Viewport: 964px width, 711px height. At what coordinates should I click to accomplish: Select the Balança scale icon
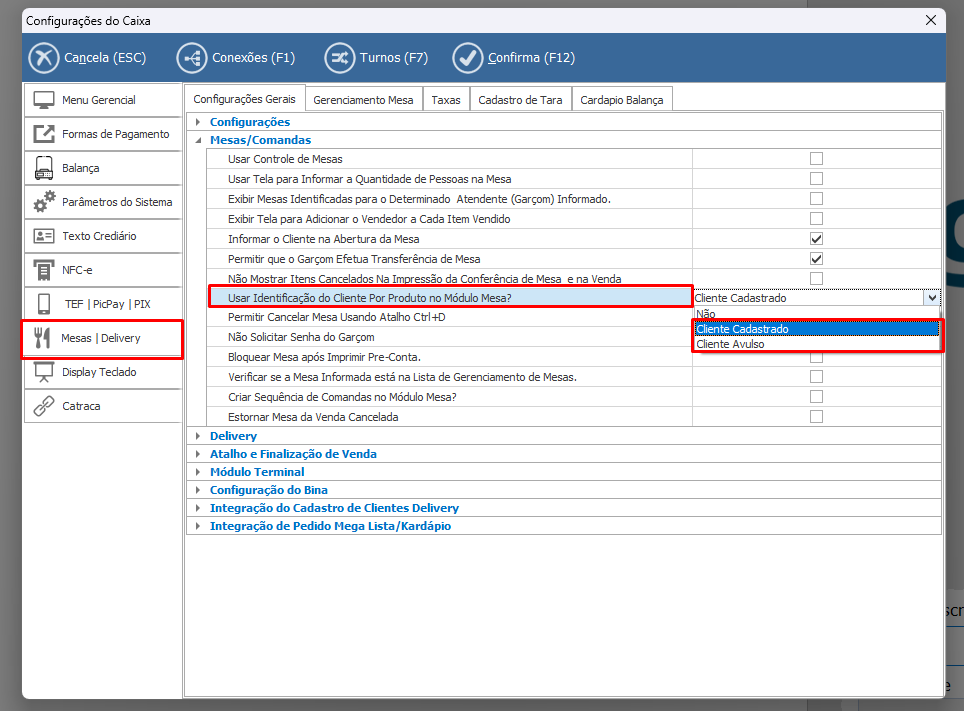[x=44, y=168]
